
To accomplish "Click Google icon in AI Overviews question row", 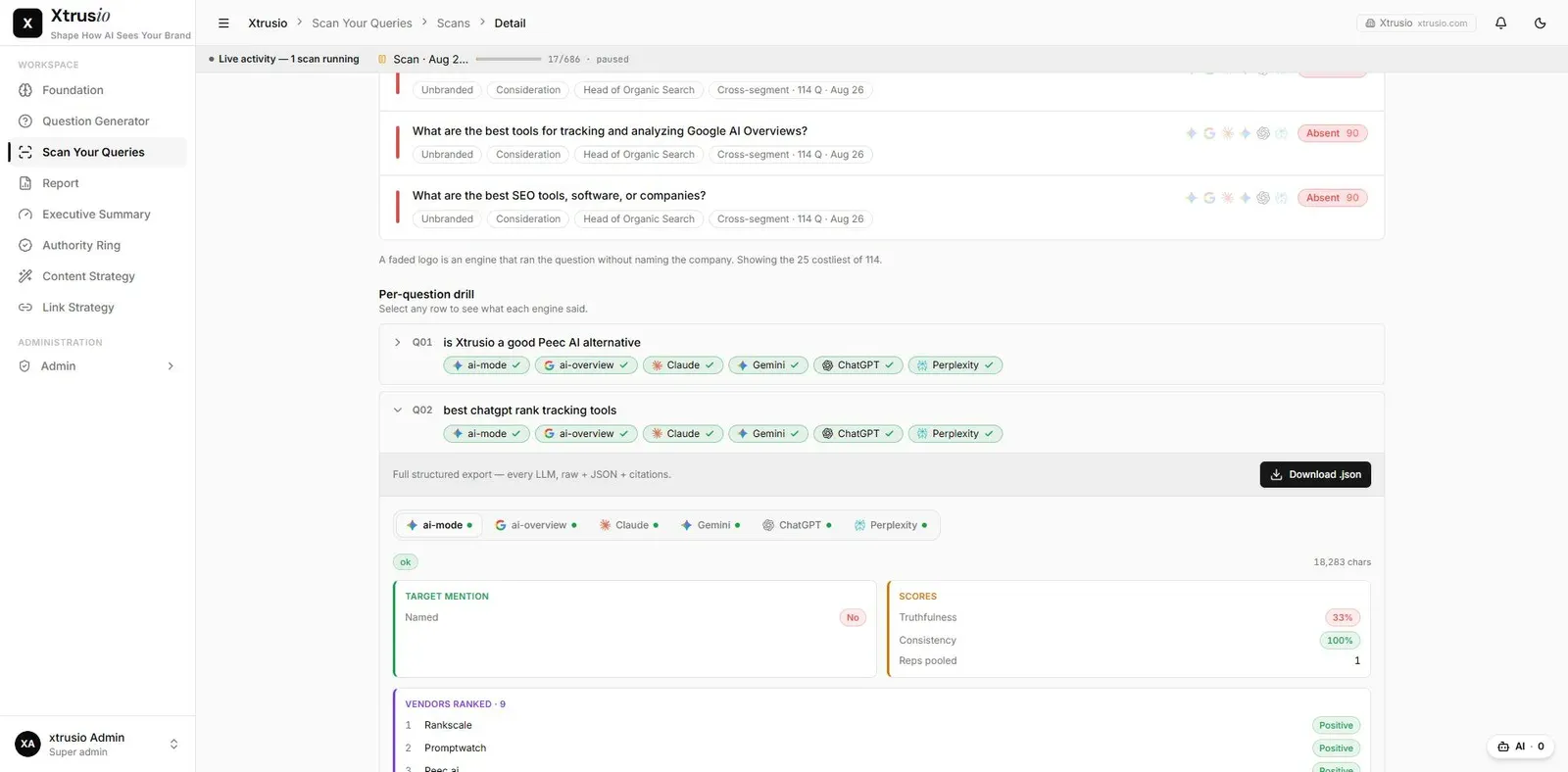I will pos(1209,133).
